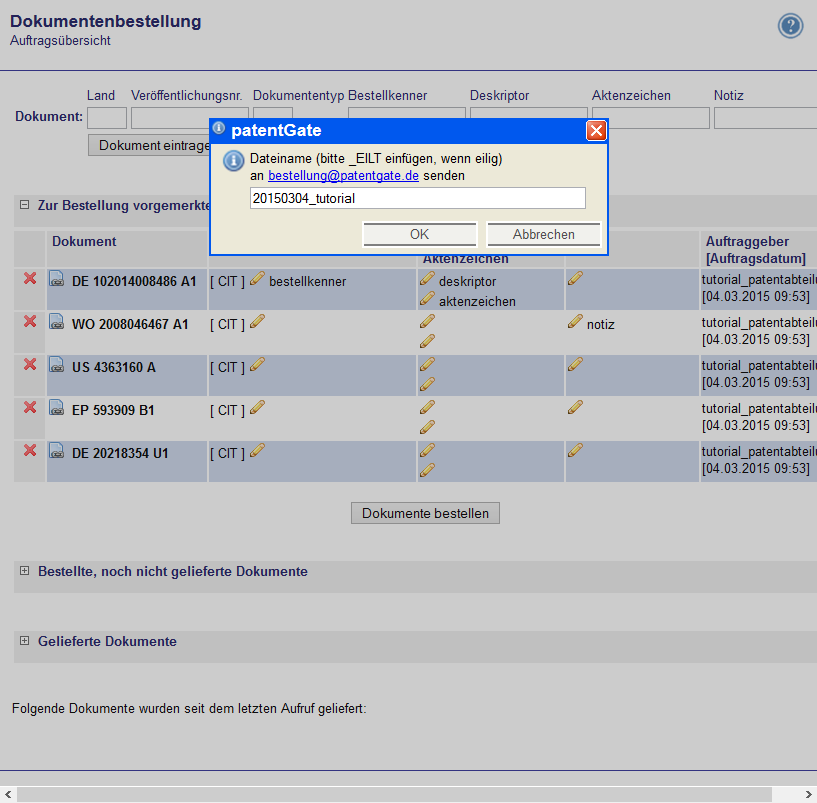Edit the 'deskriptor' pencil icon
Screen dimensions: 817x803
427,278
